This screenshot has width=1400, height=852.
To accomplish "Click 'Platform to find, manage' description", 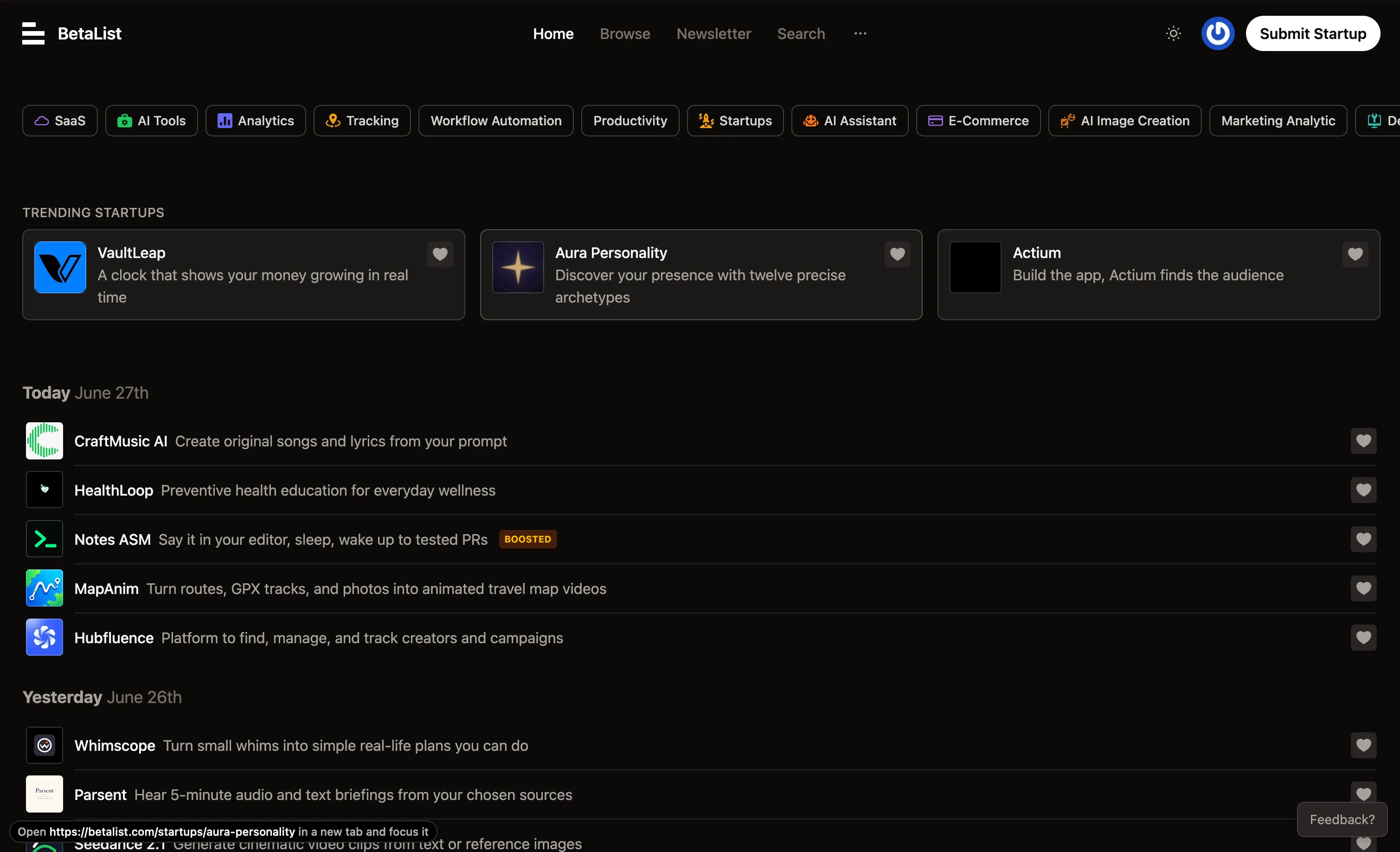I will click(x=362, y=638).
